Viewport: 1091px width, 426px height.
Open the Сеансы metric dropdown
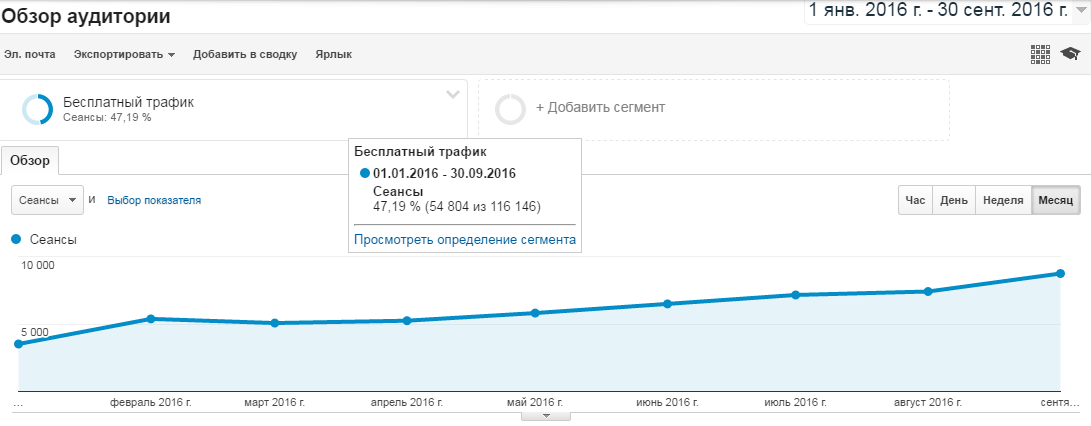[48, 200]
